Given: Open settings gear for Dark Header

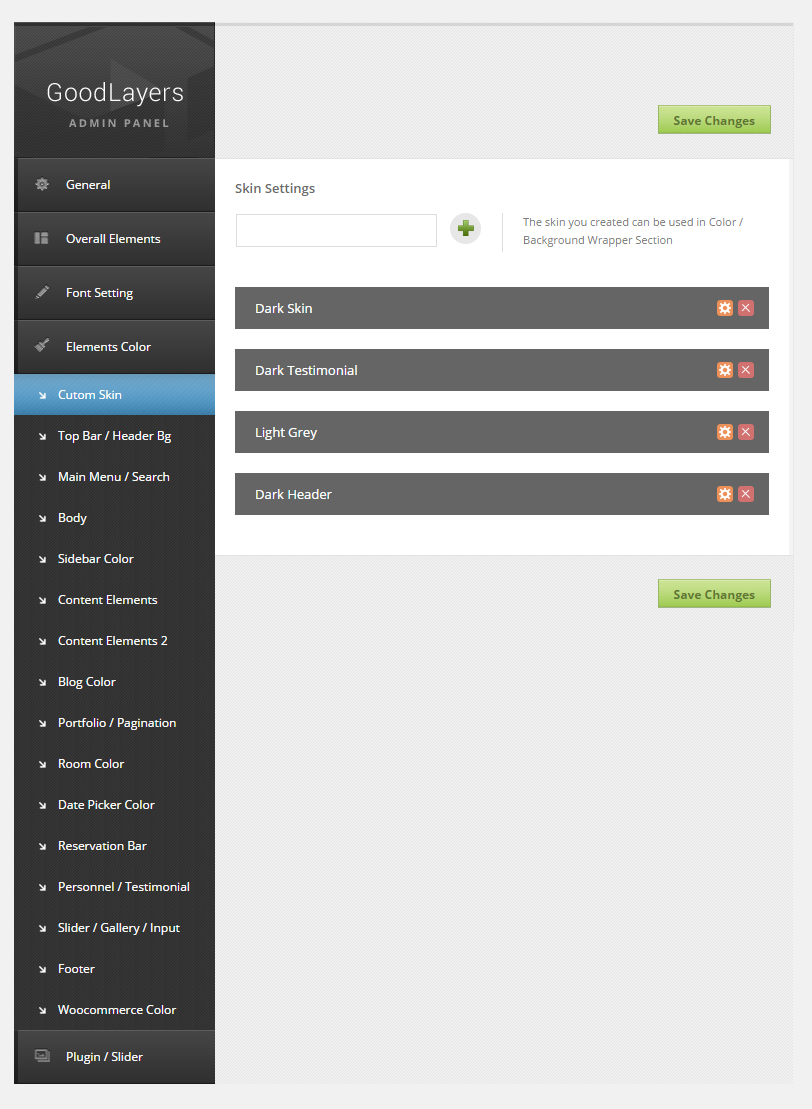Looking at the screenshot, I should tap(725, 494).
